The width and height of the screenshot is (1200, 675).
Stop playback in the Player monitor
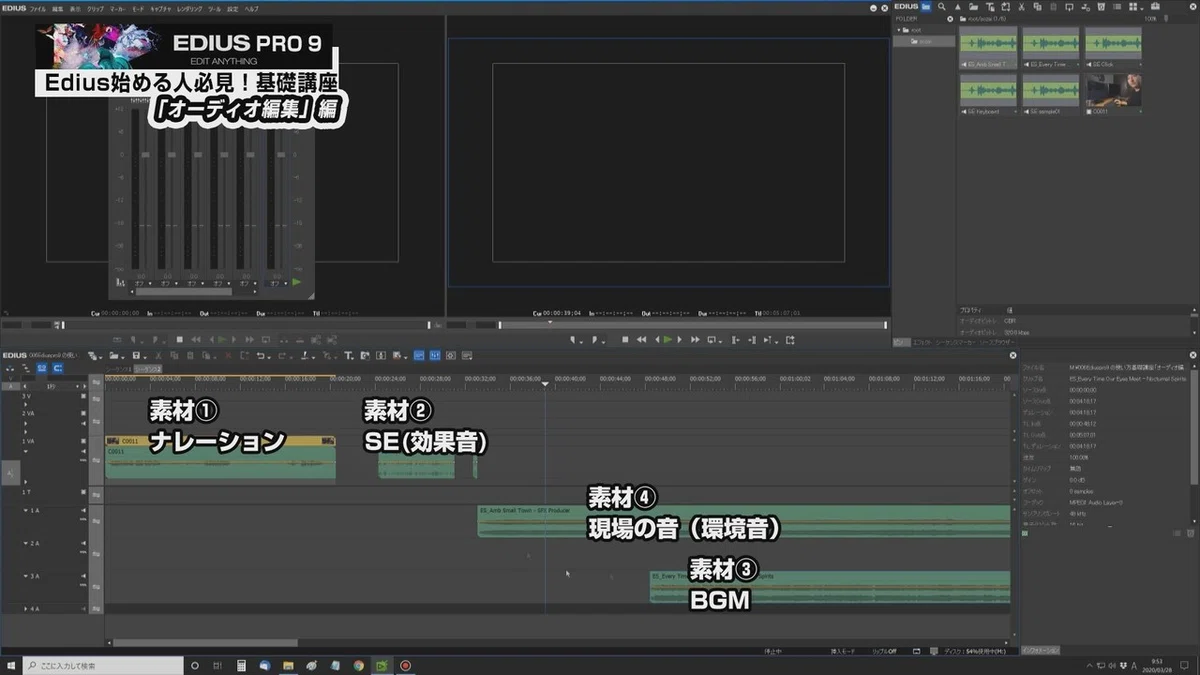point(179,340)
